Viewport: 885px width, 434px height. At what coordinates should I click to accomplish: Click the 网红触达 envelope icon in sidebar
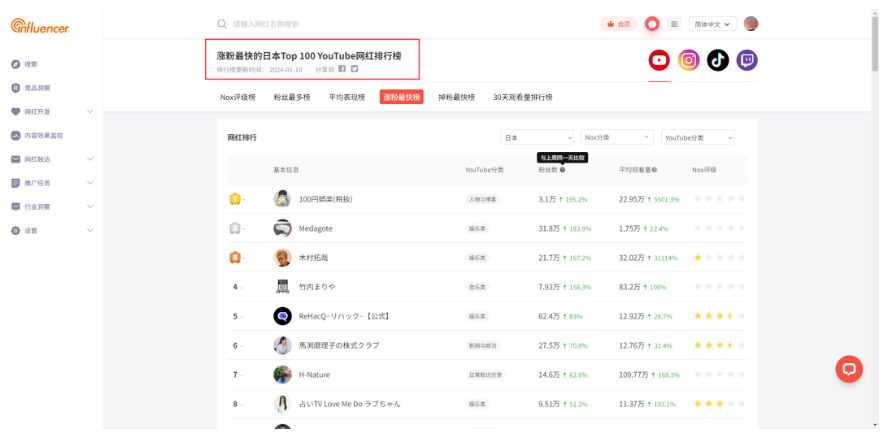point(16,159)
